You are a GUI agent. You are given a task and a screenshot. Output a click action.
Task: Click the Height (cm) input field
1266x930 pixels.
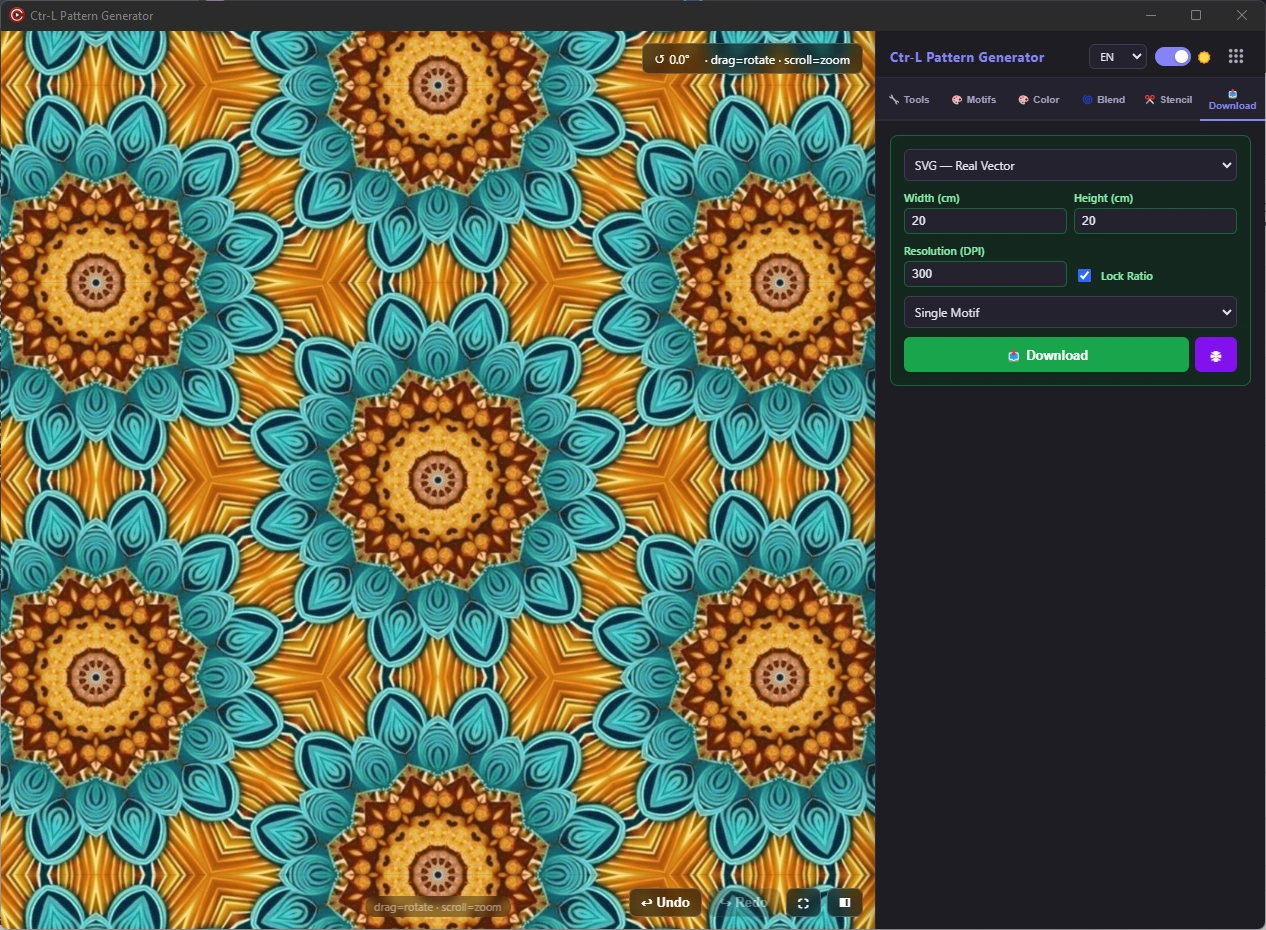[x=1155, y=221]
